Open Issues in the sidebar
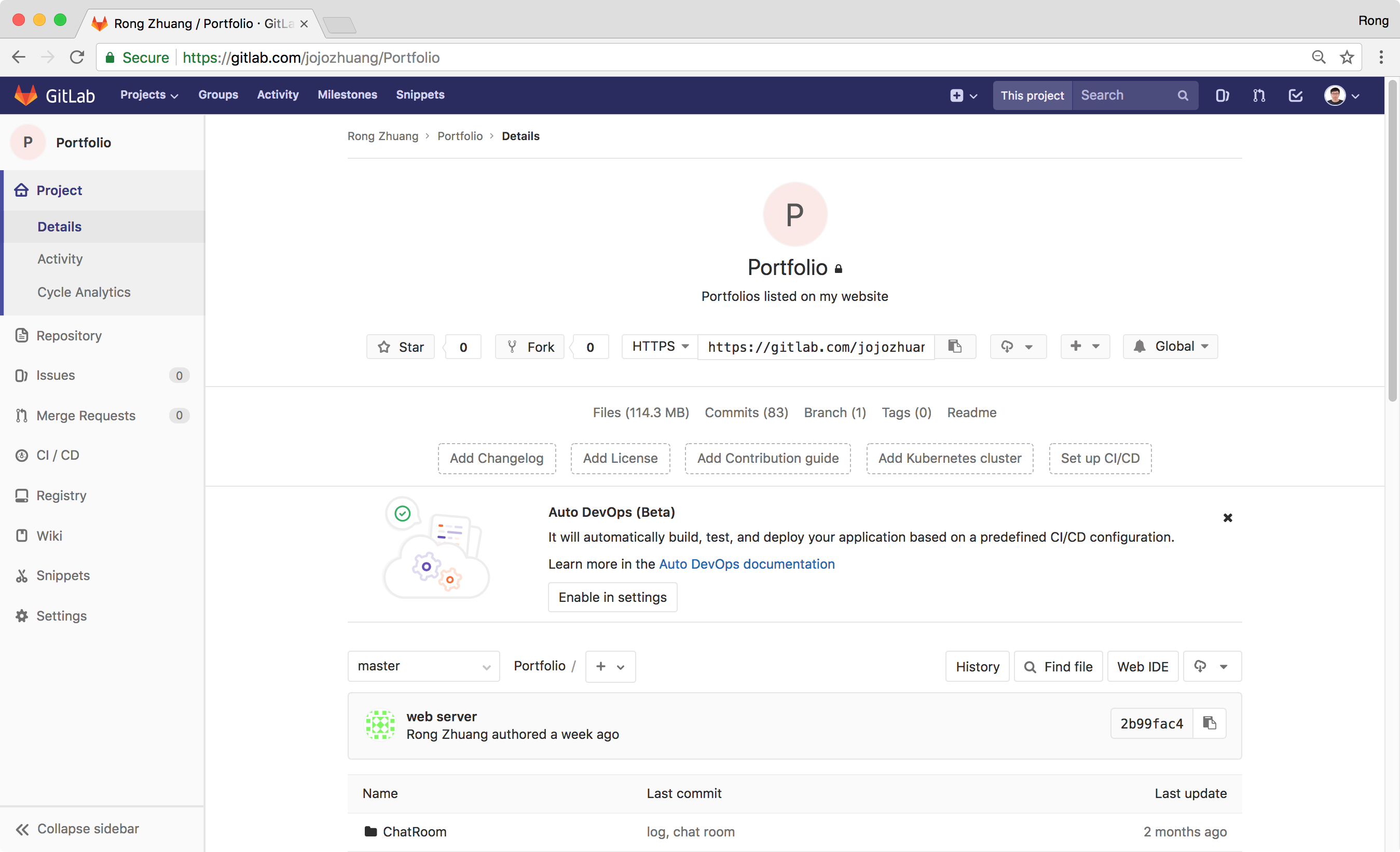 [x=55, y=376]
